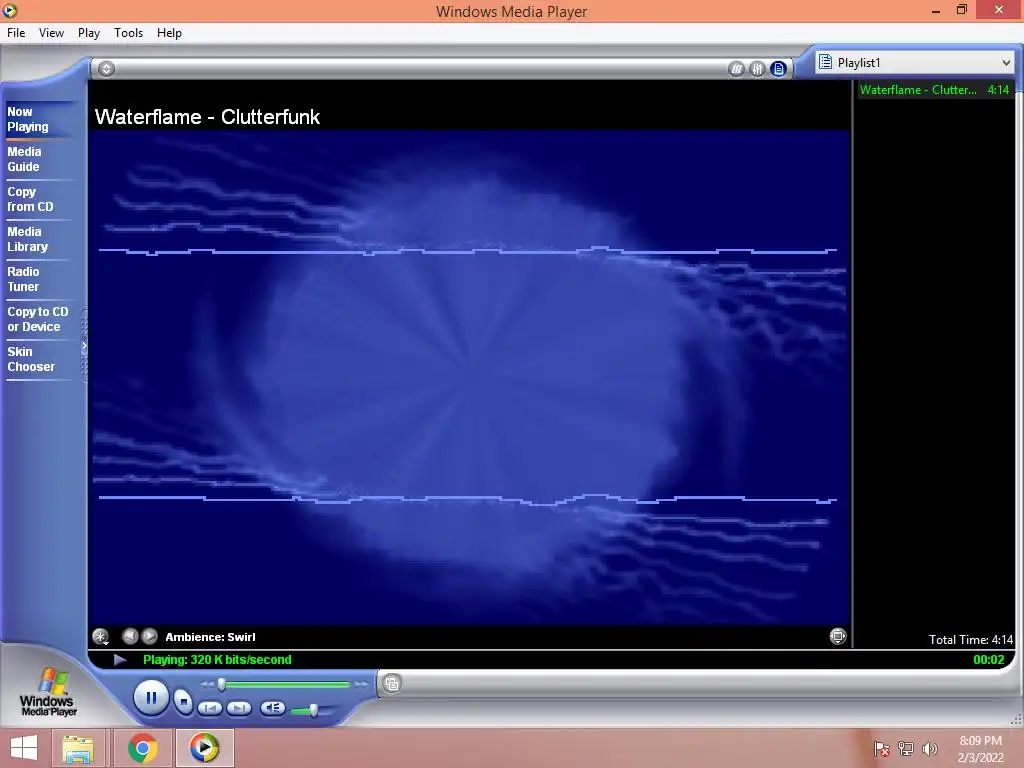
Task: Click the play status indicator icon
Action: [x=120, y=660]
